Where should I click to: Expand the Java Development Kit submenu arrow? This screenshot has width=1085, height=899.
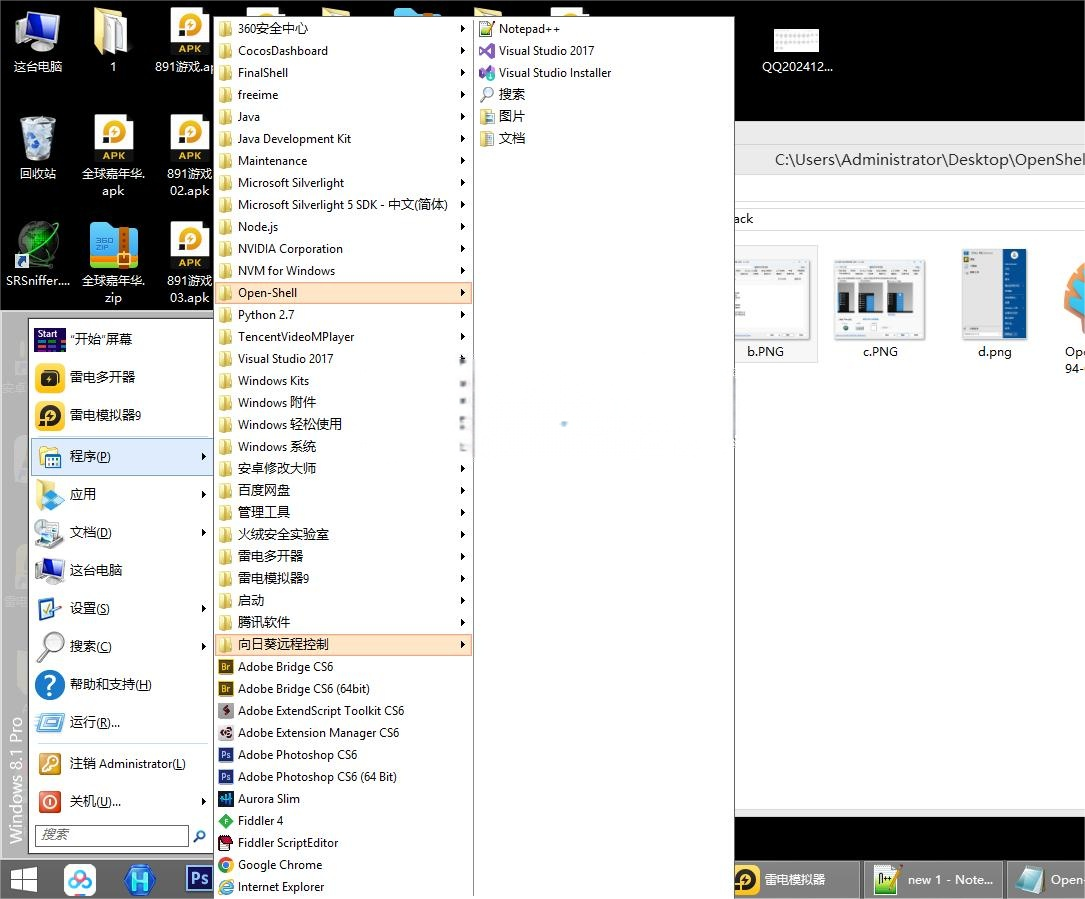pyautogui.click(x=463, y=138)
